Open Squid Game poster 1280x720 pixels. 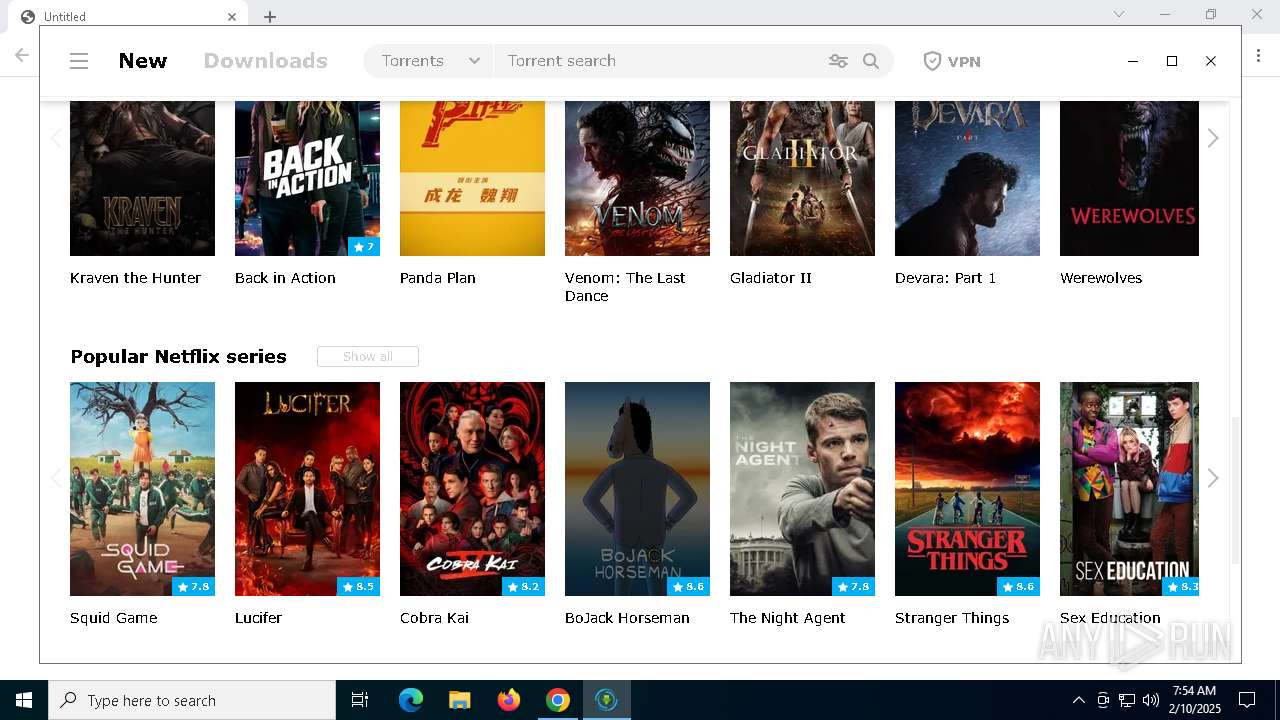[x=142, y=489]
